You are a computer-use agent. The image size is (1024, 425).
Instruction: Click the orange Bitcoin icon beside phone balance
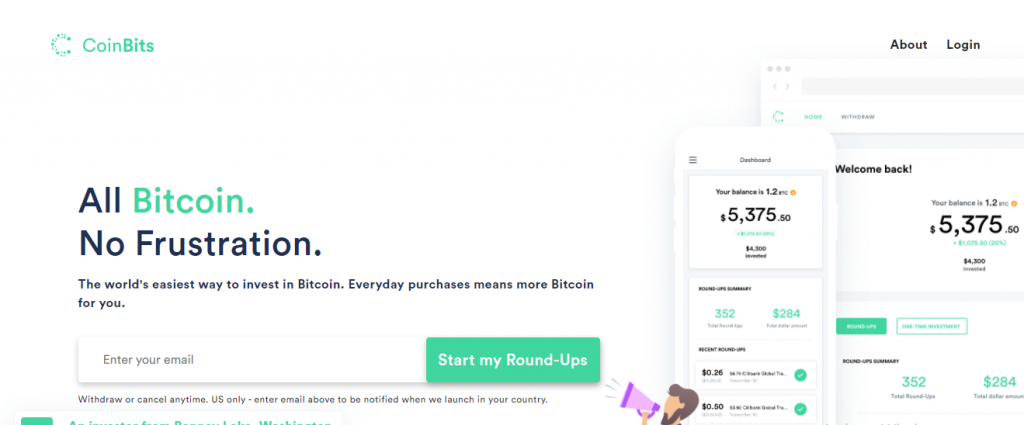tap(793, 193)
